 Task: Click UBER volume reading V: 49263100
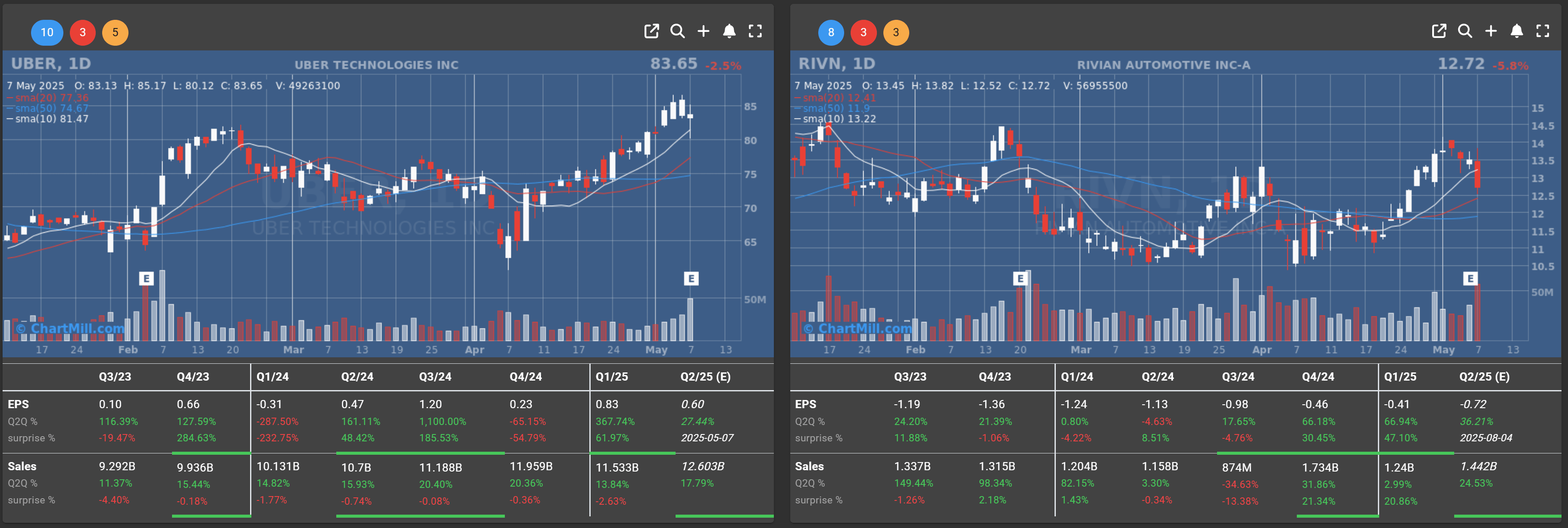307,86
